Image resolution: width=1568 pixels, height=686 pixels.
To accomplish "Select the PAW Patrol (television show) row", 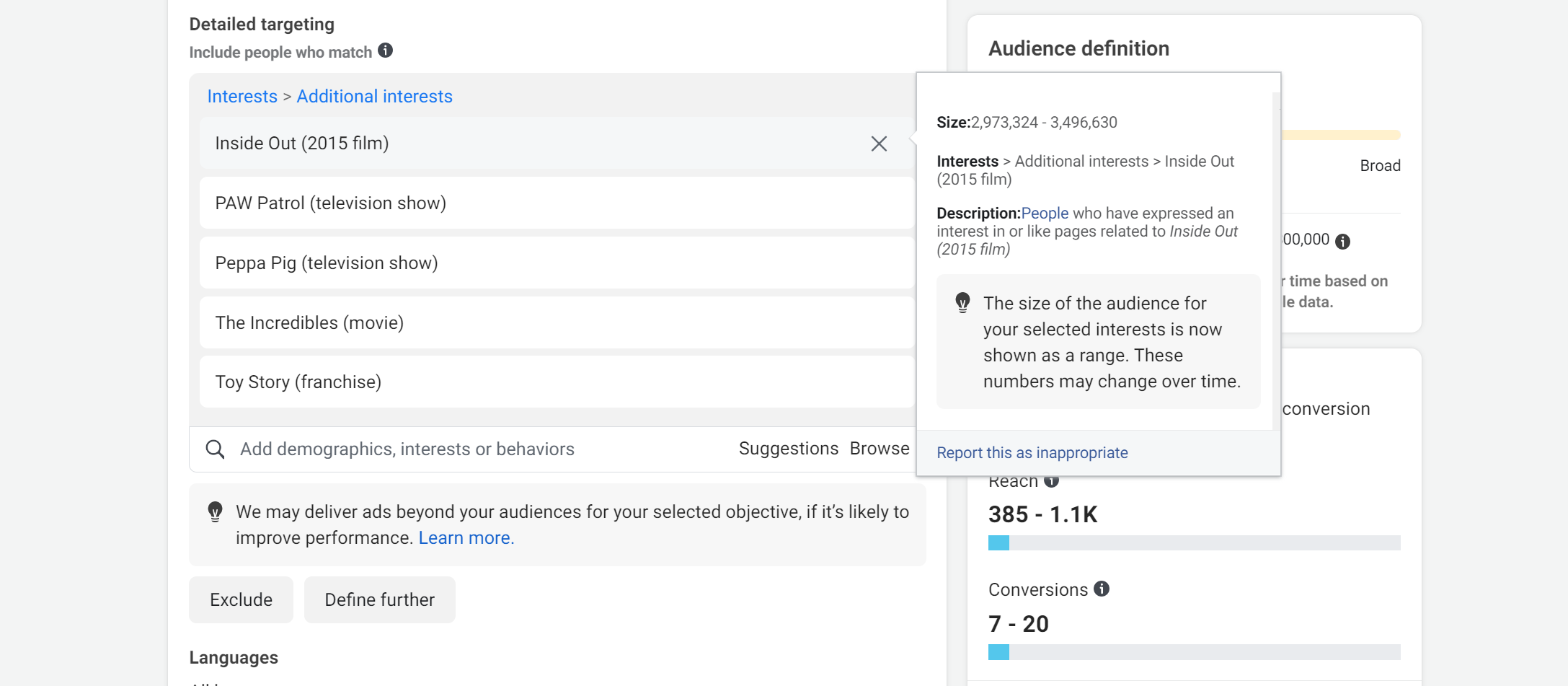I will [x=557, y=203].
